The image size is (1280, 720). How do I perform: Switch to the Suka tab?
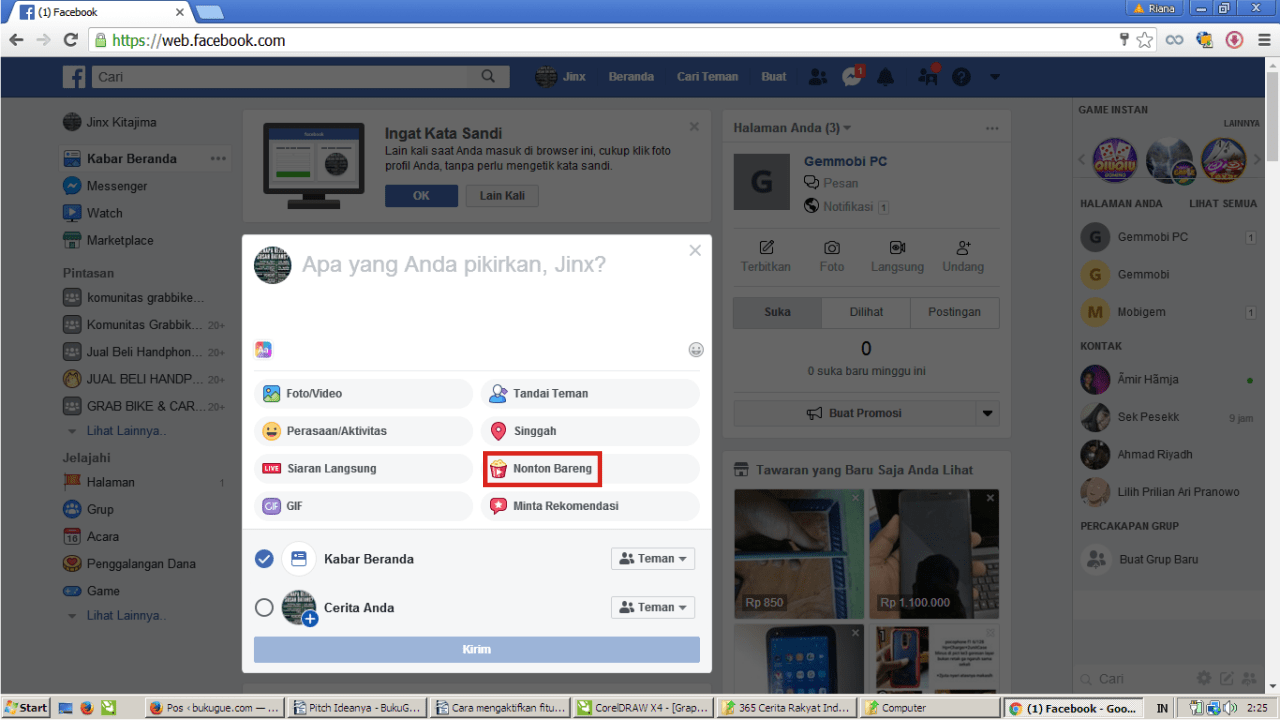[777, 312]
